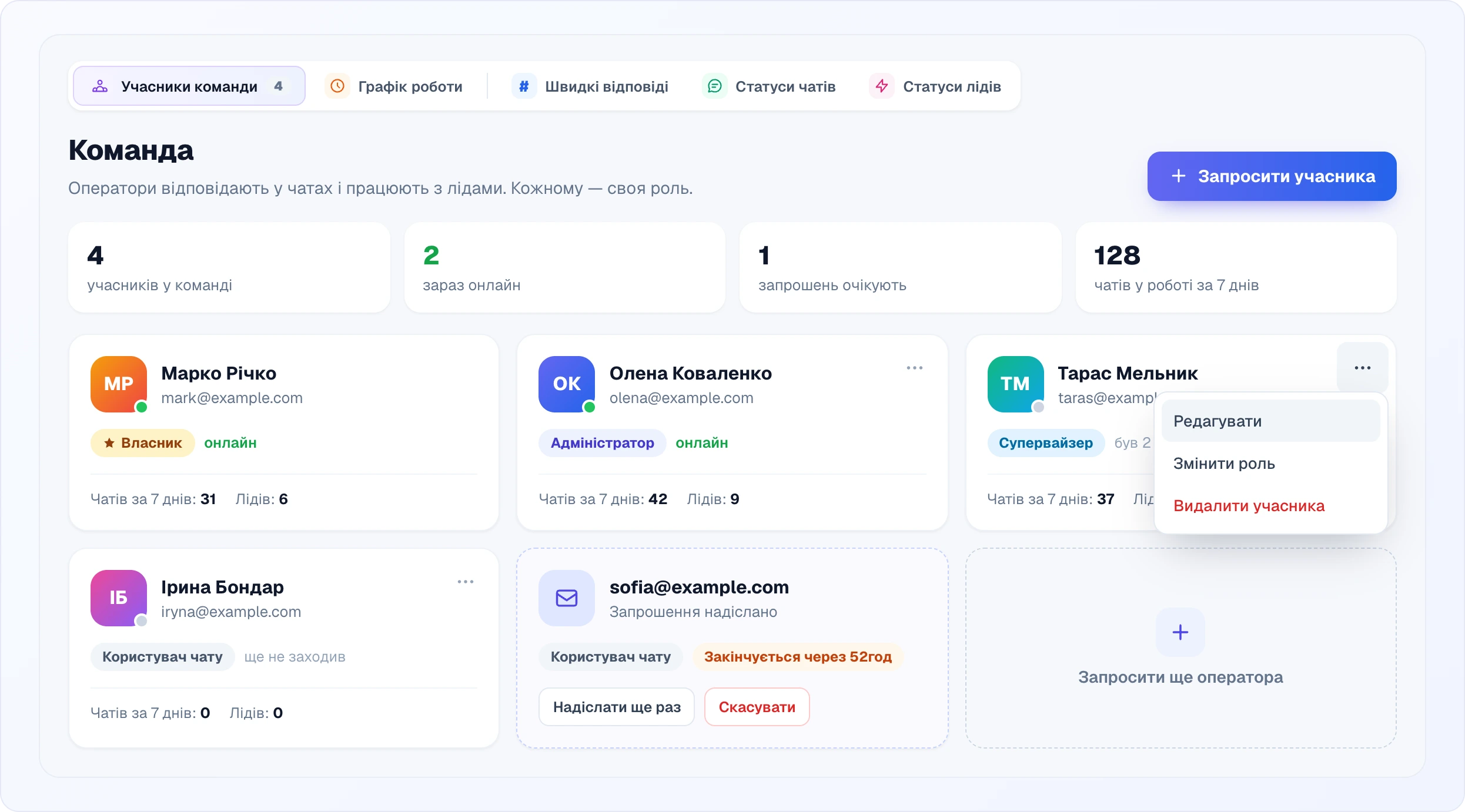Click the 2 зараз онлайн stat card
The image size is (1465, 812).
click(565, 267)
